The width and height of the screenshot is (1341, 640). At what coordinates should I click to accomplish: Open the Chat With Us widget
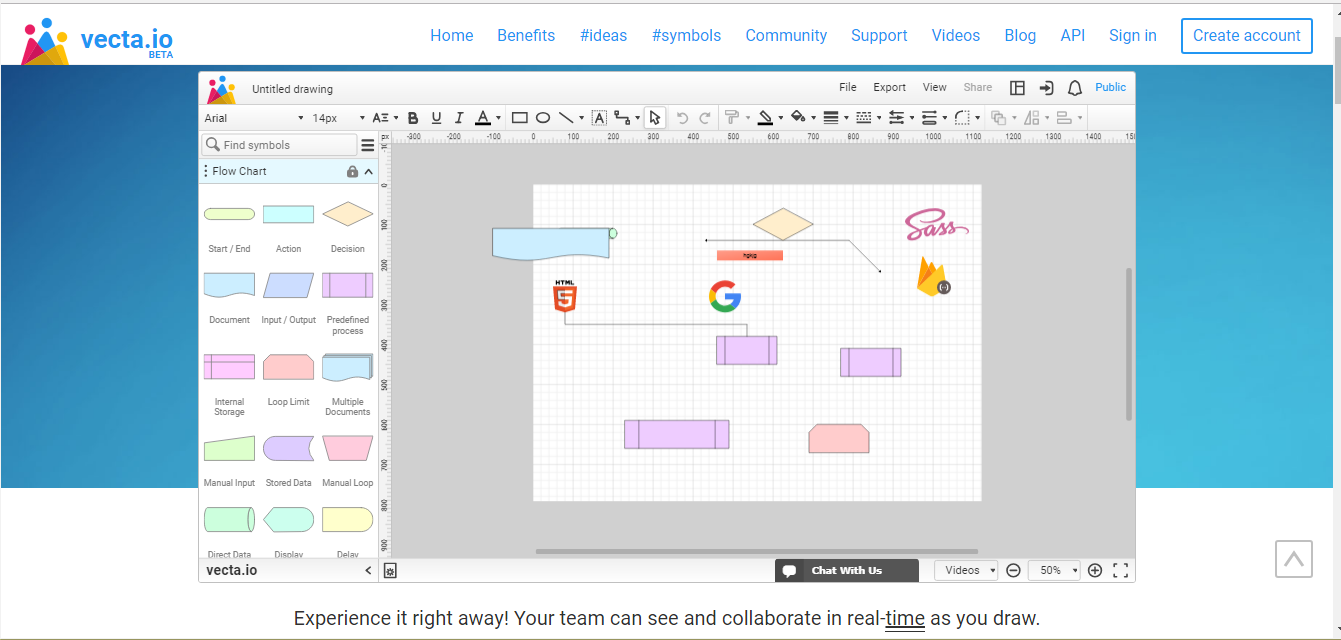pos(847,571)
